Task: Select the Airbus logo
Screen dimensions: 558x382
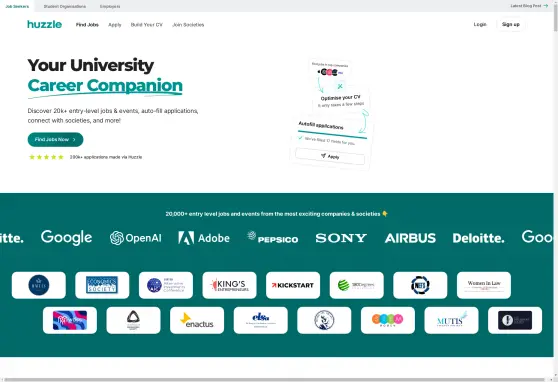Action: [x=410, y=238]
